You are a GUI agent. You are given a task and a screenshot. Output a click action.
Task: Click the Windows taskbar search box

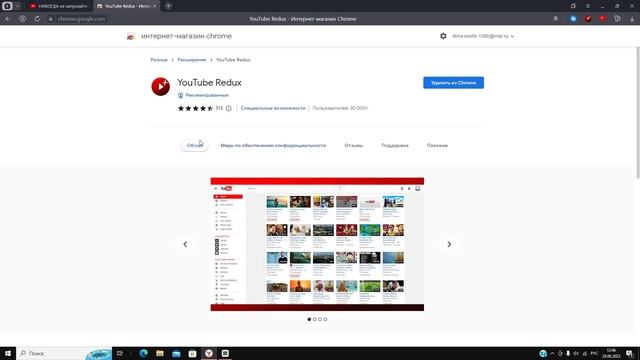tap(64, 353)
